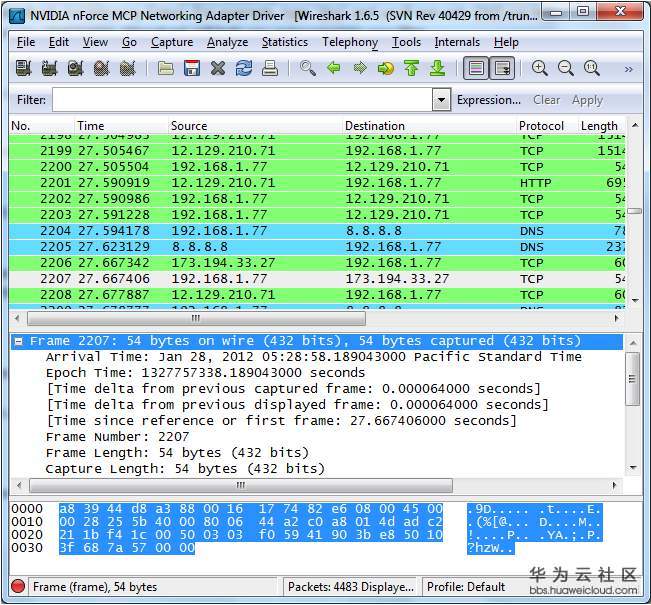Sort packets by the Source column header
This screenshot has height=605, width=651.
coord(255,125)
